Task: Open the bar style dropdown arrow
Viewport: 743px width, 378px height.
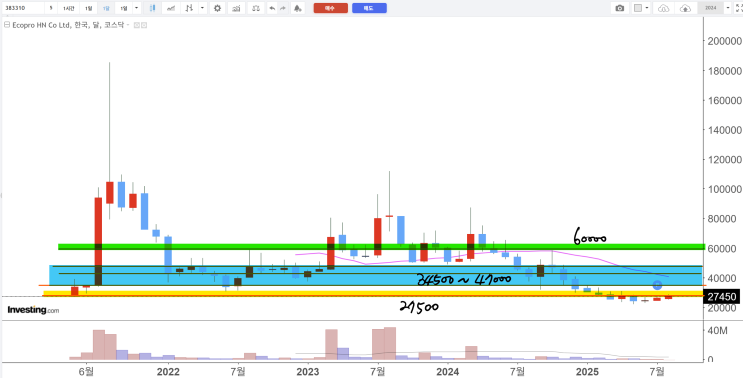Action: tap(203, 8)
